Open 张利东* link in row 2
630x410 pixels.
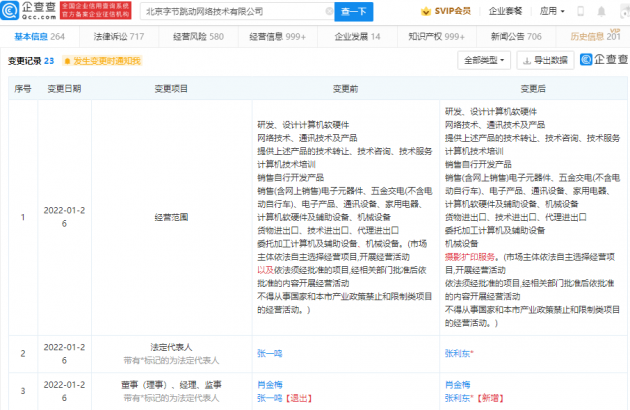click(x=459, y=353)
